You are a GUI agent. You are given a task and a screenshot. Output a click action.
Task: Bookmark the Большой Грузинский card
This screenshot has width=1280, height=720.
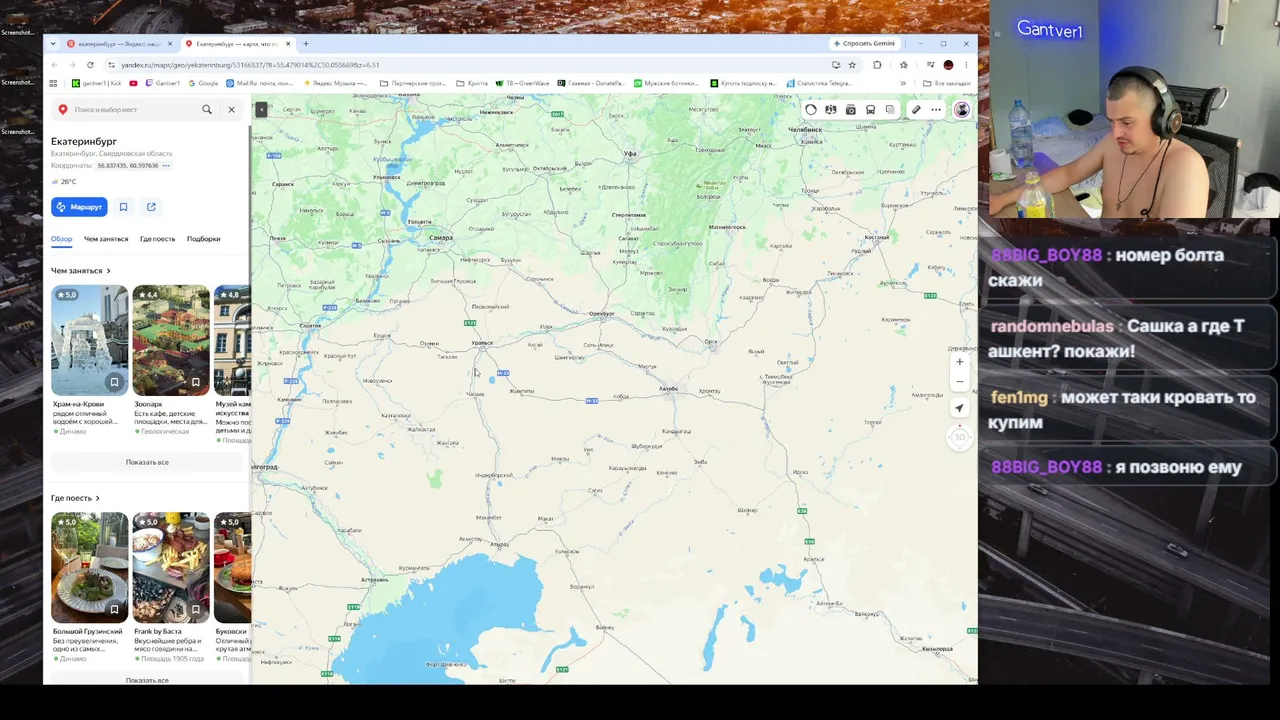114,609
